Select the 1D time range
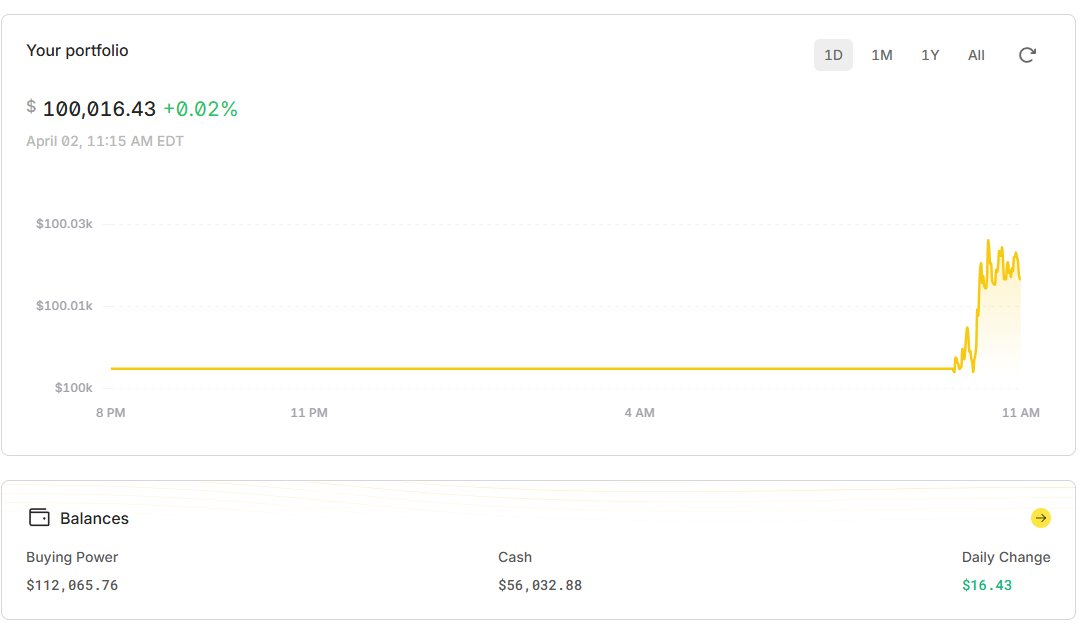Image resolution: width=1086 pixels, height=625 pixels. pos(833,55)
